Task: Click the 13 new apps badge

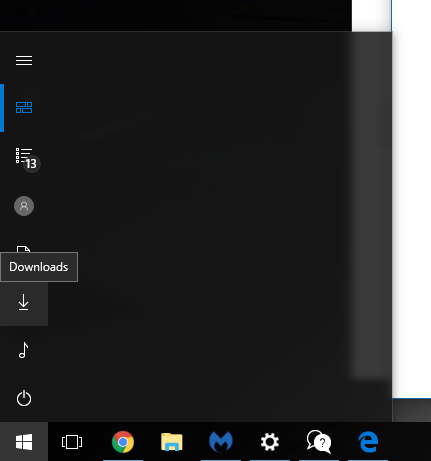Action: point(32,164)
